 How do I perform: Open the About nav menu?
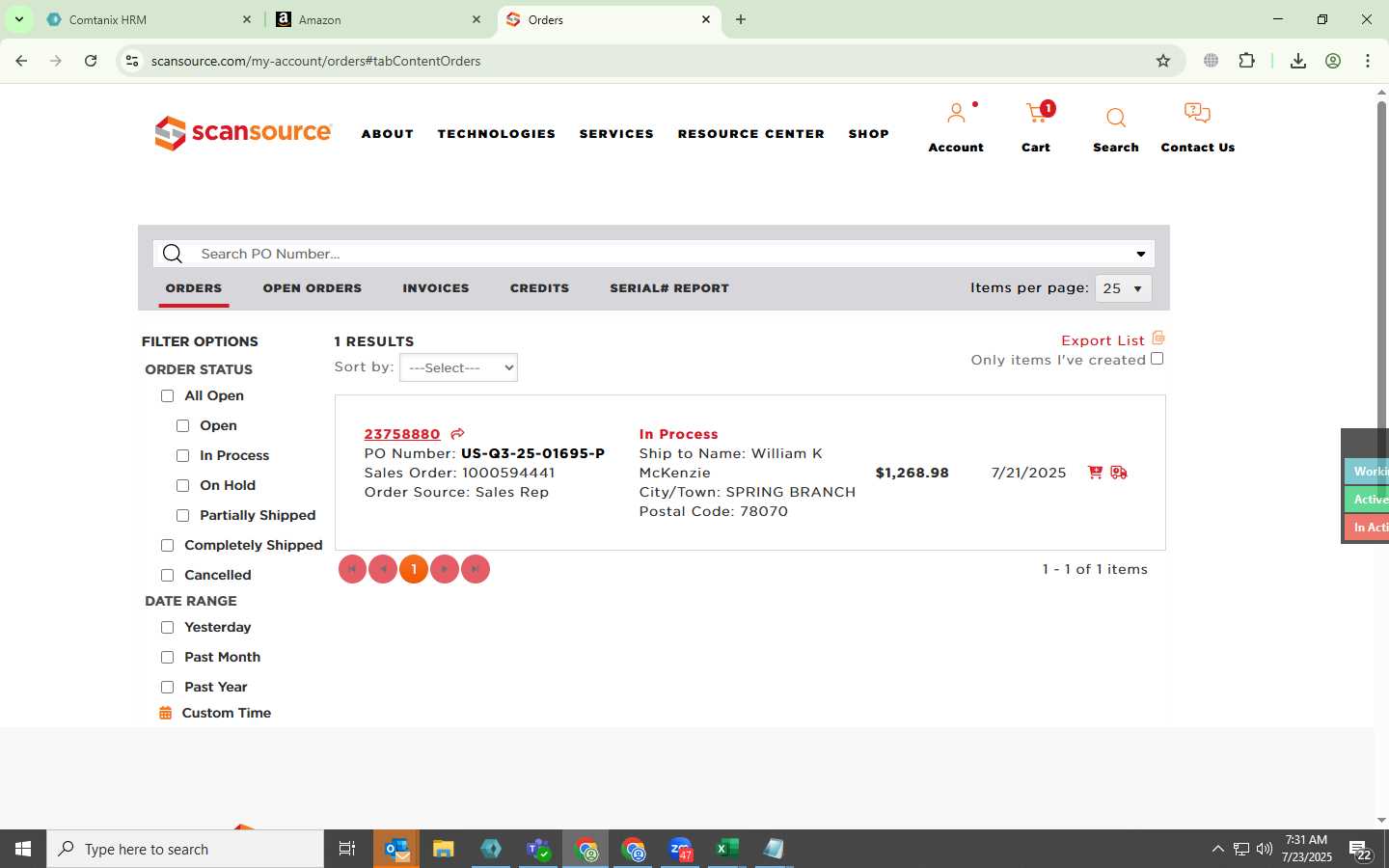[388, 134]
